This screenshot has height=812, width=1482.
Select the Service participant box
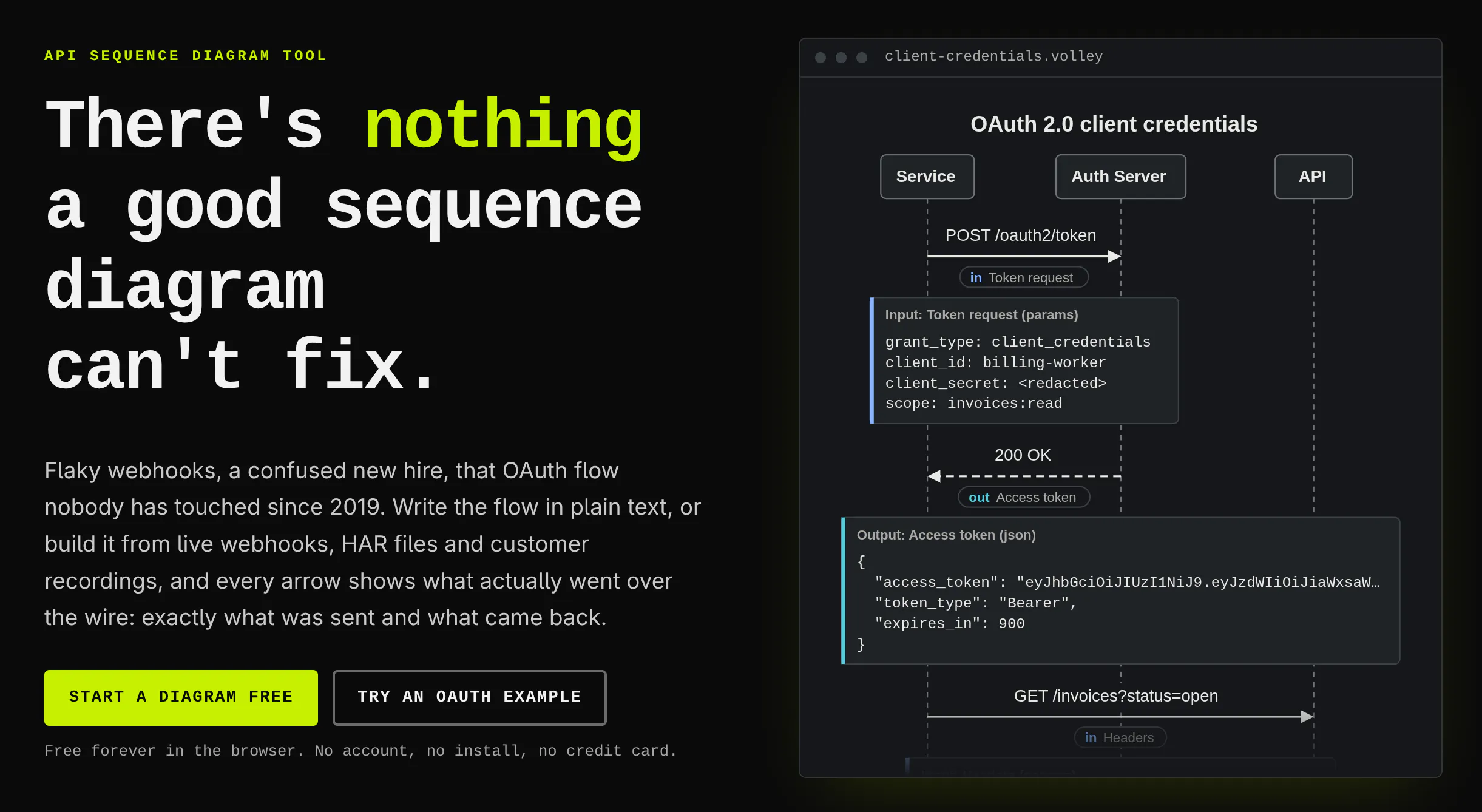pos(927,177)
